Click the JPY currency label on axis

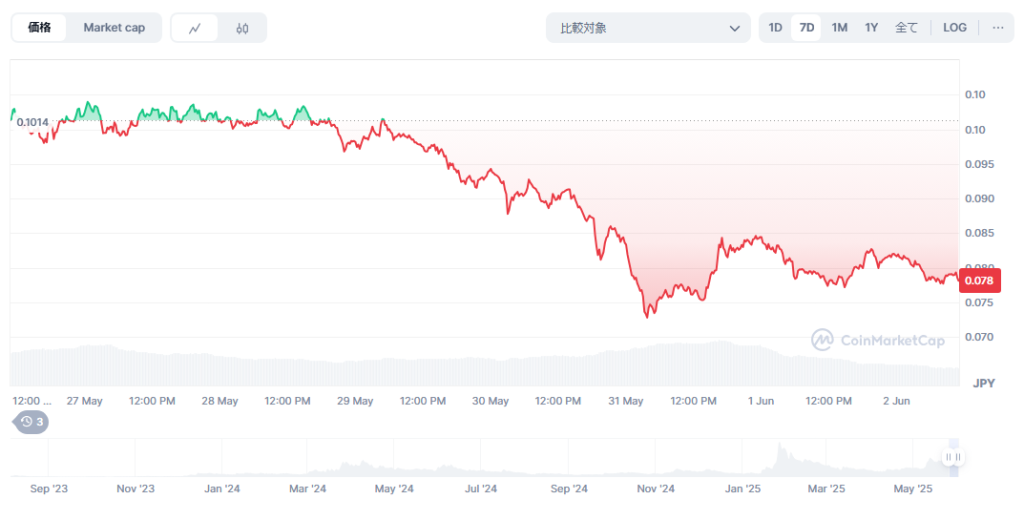coord(983,383)
